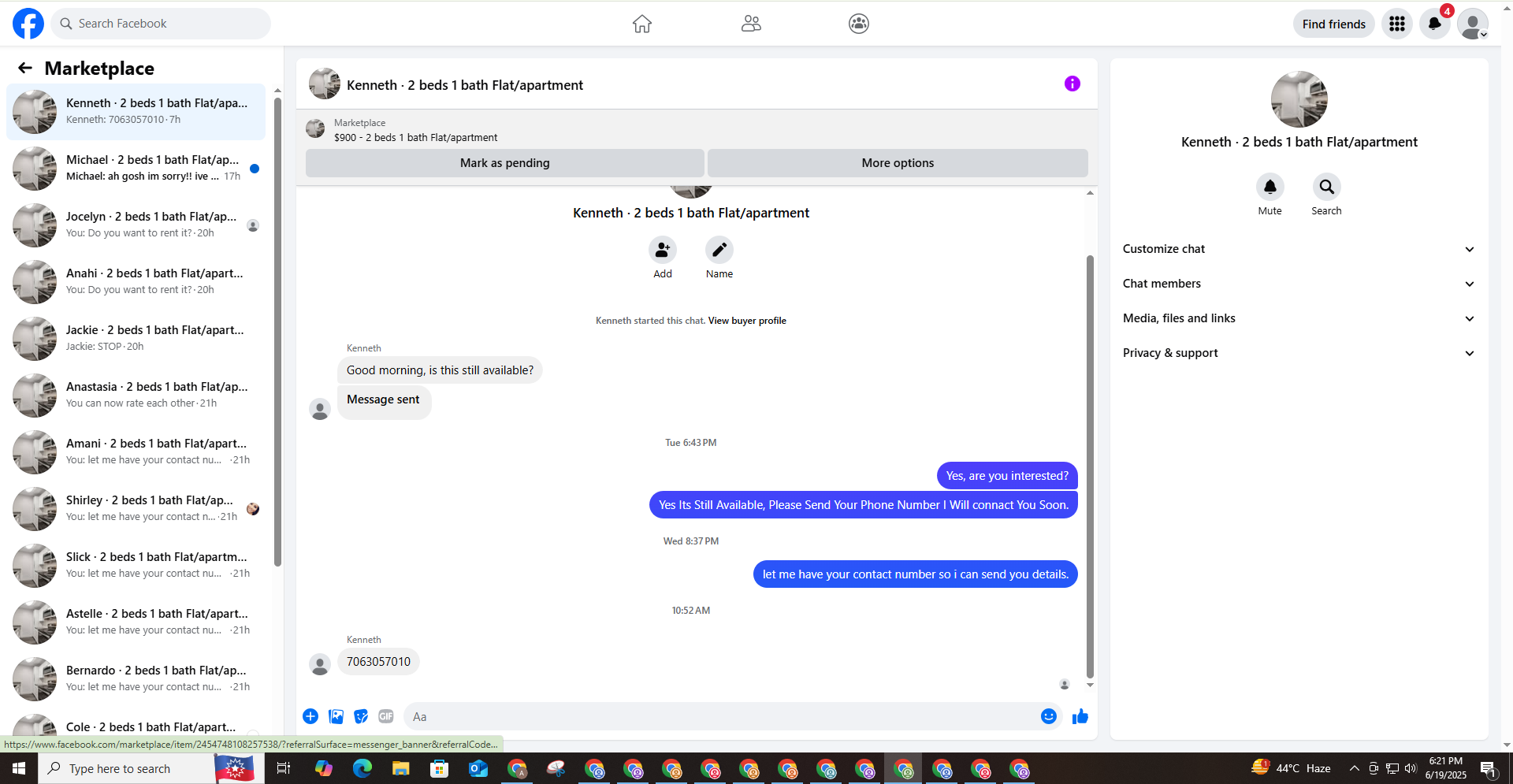Click the "Yes, are you interested?" message

click(1007, 476)
